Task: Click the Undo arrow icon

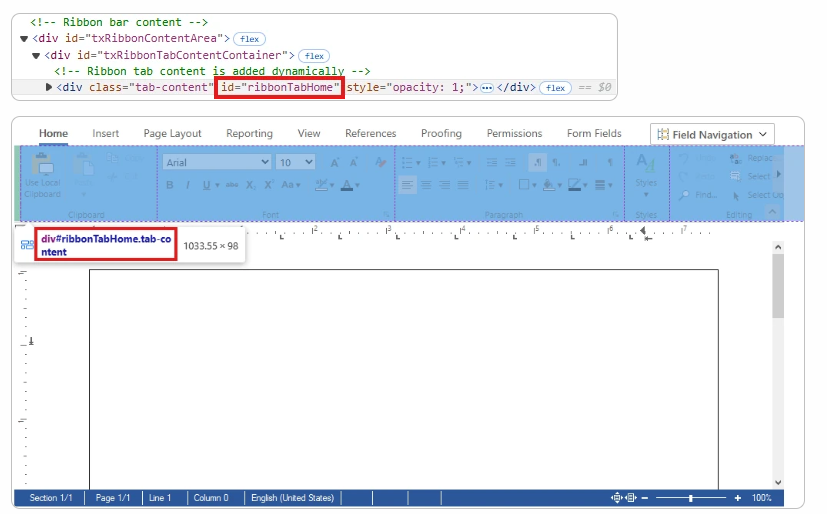Action: (684, 158)
